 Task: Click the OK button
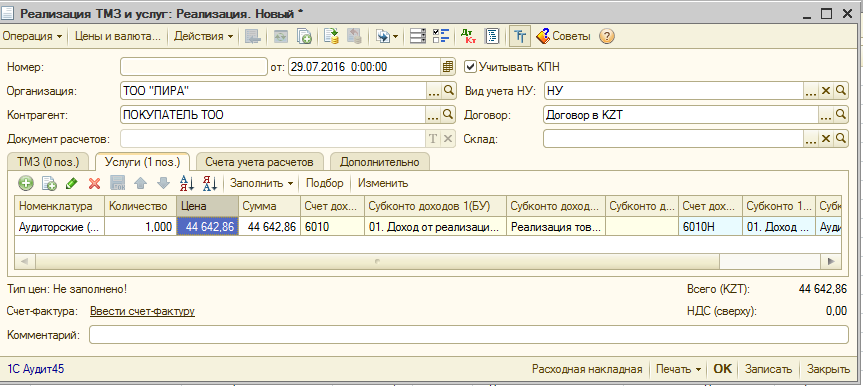[723, 369]
